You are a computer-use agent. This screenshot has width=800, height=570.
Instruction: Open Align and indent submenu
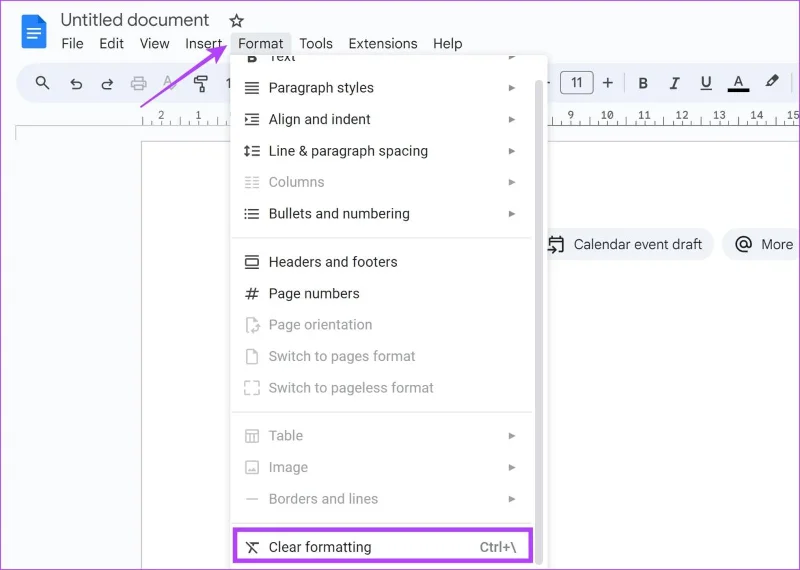(x=381, y=119)
